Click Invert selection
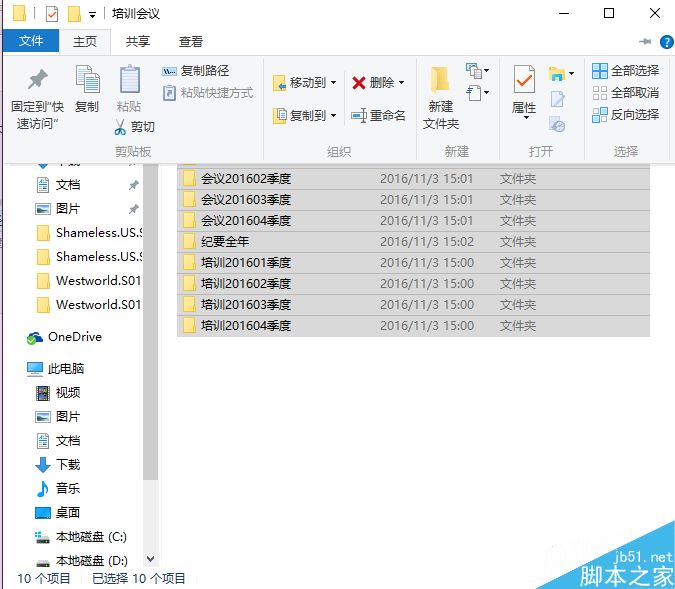 pyautogui.click(x=625, y=115)
